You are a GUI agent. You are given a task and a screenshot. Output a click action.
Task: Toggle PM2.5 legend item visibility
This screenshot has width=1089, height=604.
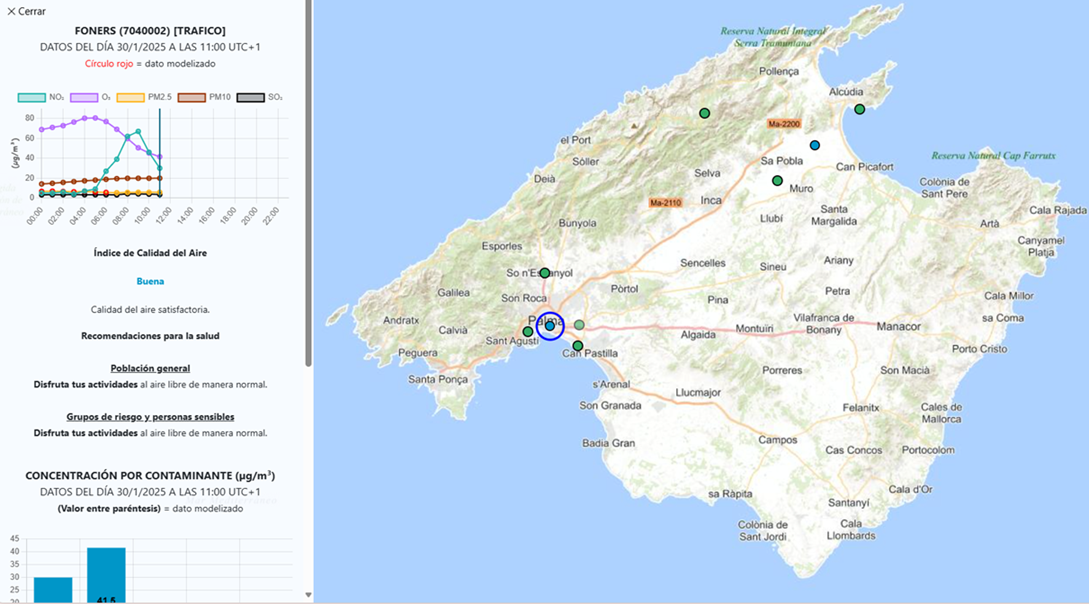[x=143, y=97]
